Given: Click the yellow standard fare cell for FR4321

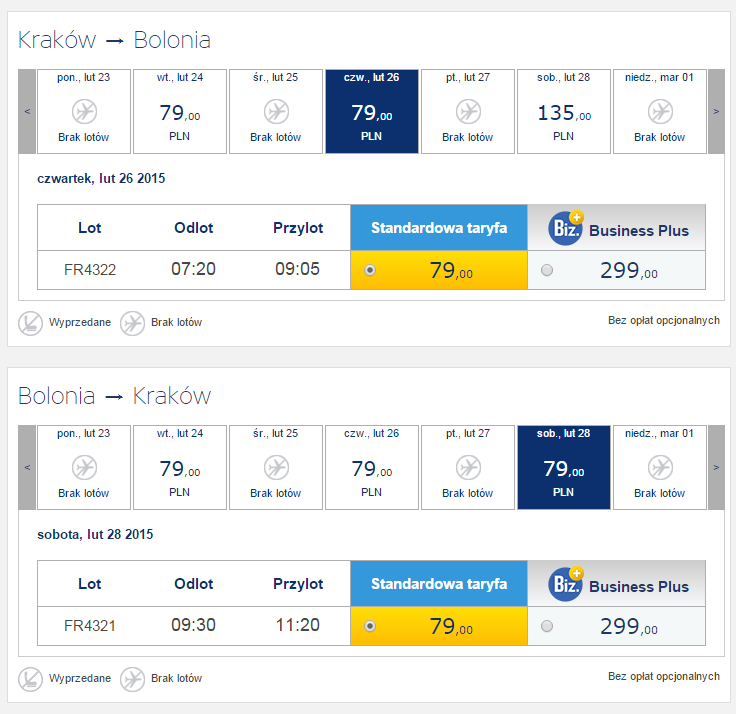Looking at the screenshot, I should click(x=438, y=626).
